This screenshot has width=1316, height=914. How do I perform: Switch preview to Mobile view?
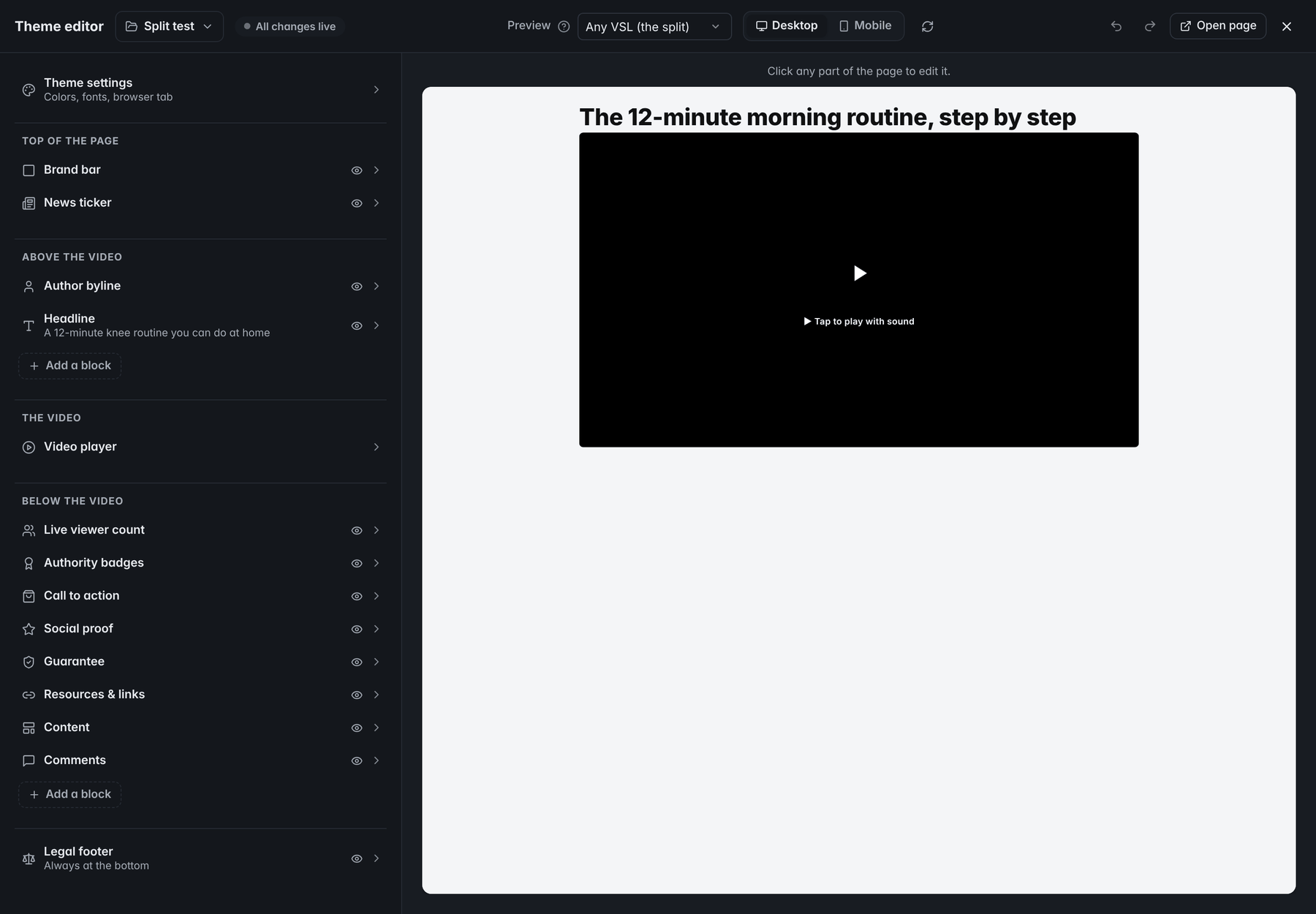(865, 26)
